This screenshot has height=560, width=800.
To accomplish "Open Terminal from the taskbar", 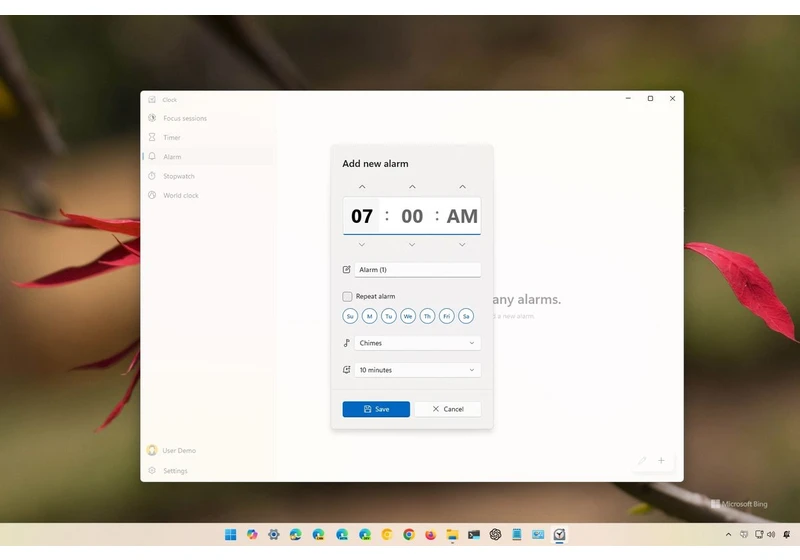I will tap(474, 534).
